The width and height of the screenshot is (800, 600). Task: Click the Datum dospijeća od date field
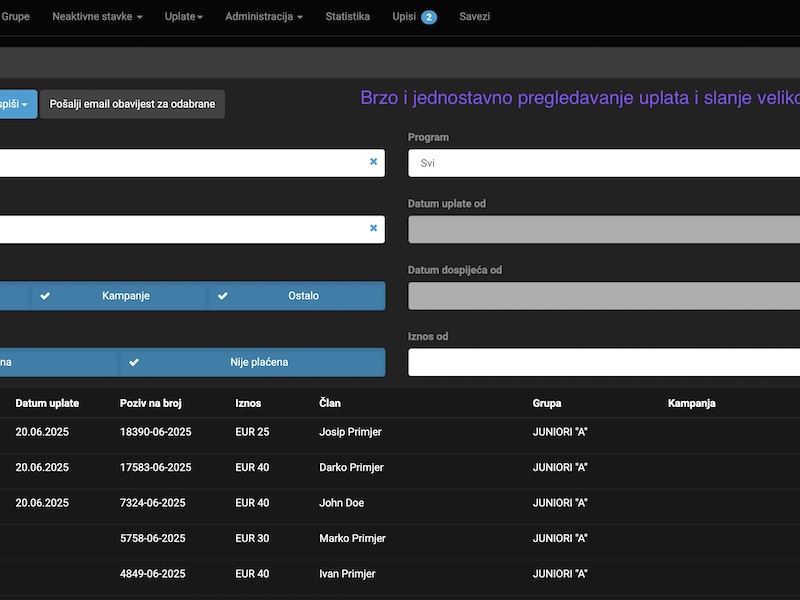[604, 296]
